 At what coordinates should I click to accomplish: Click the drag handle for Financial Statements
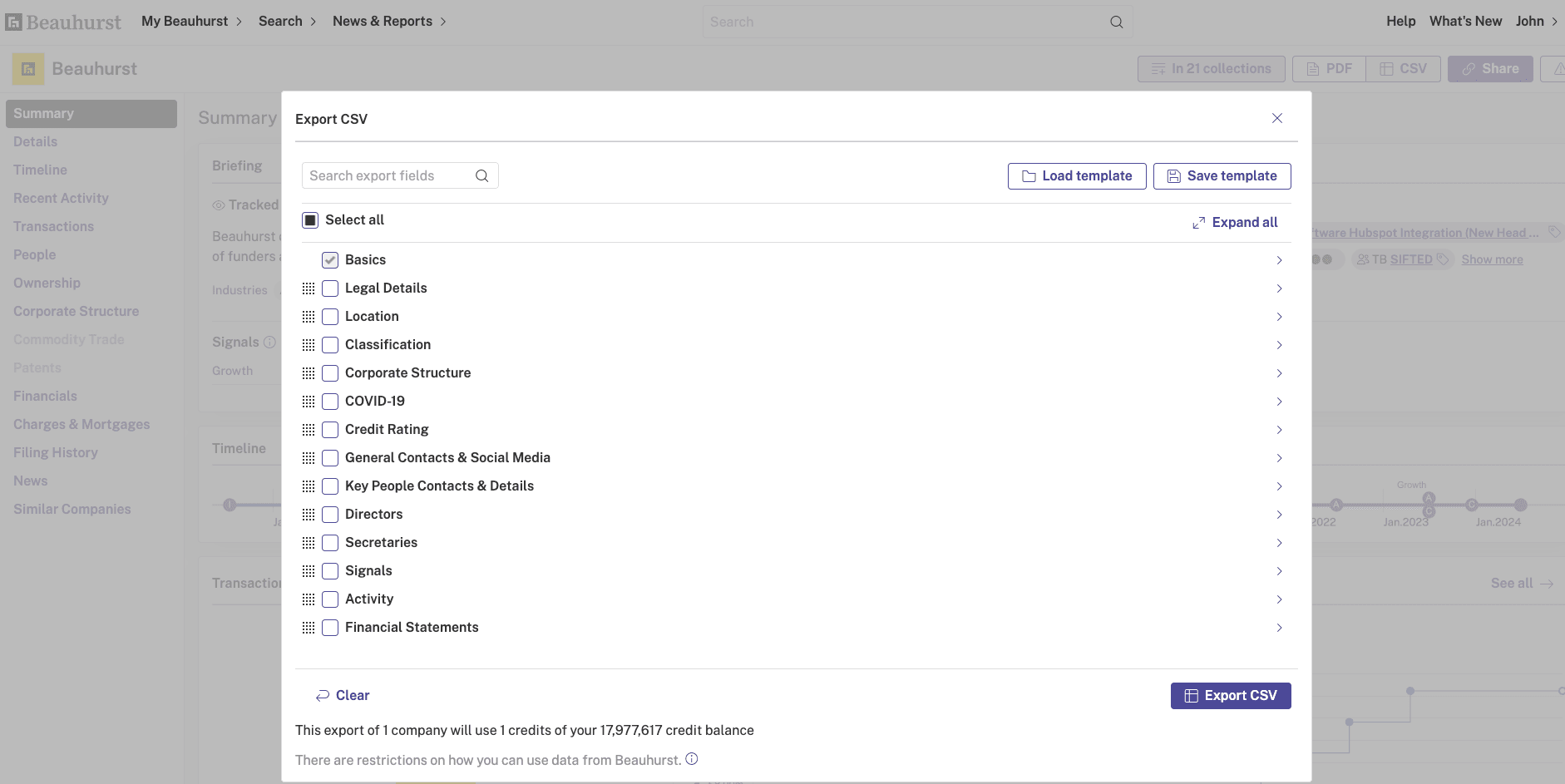tap(309, 628)
